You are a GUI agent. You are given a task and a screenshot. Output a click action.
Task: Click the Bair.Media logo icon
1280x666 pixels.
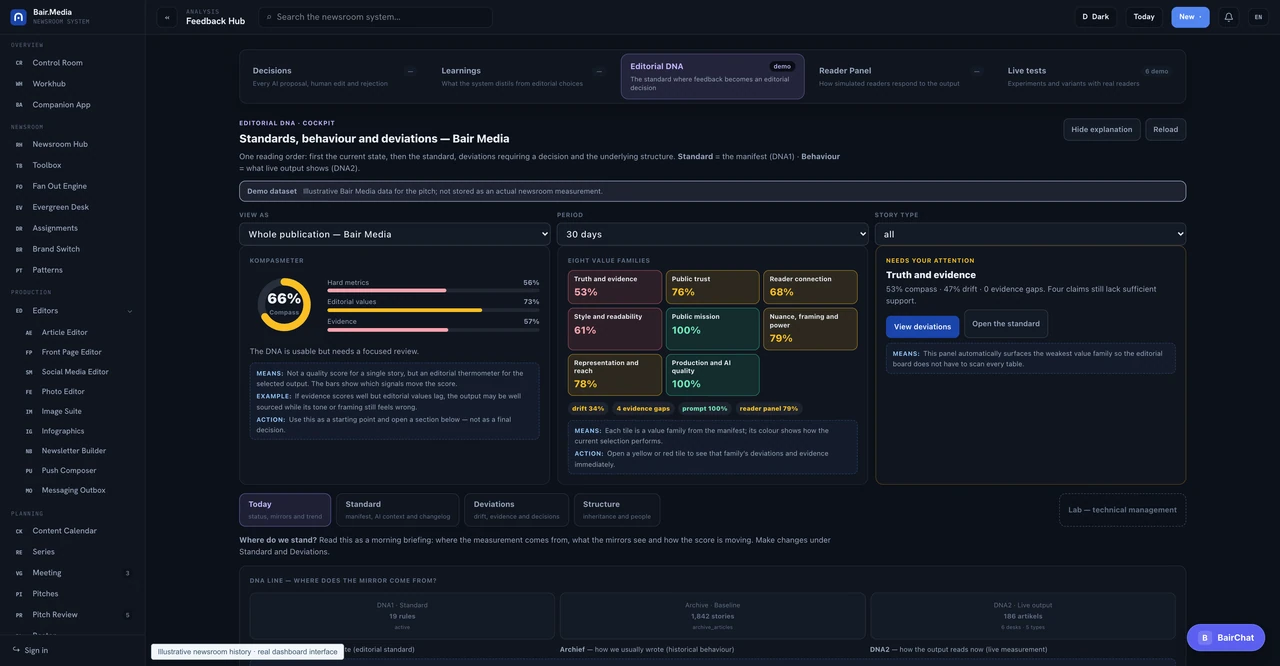point(18,17)
